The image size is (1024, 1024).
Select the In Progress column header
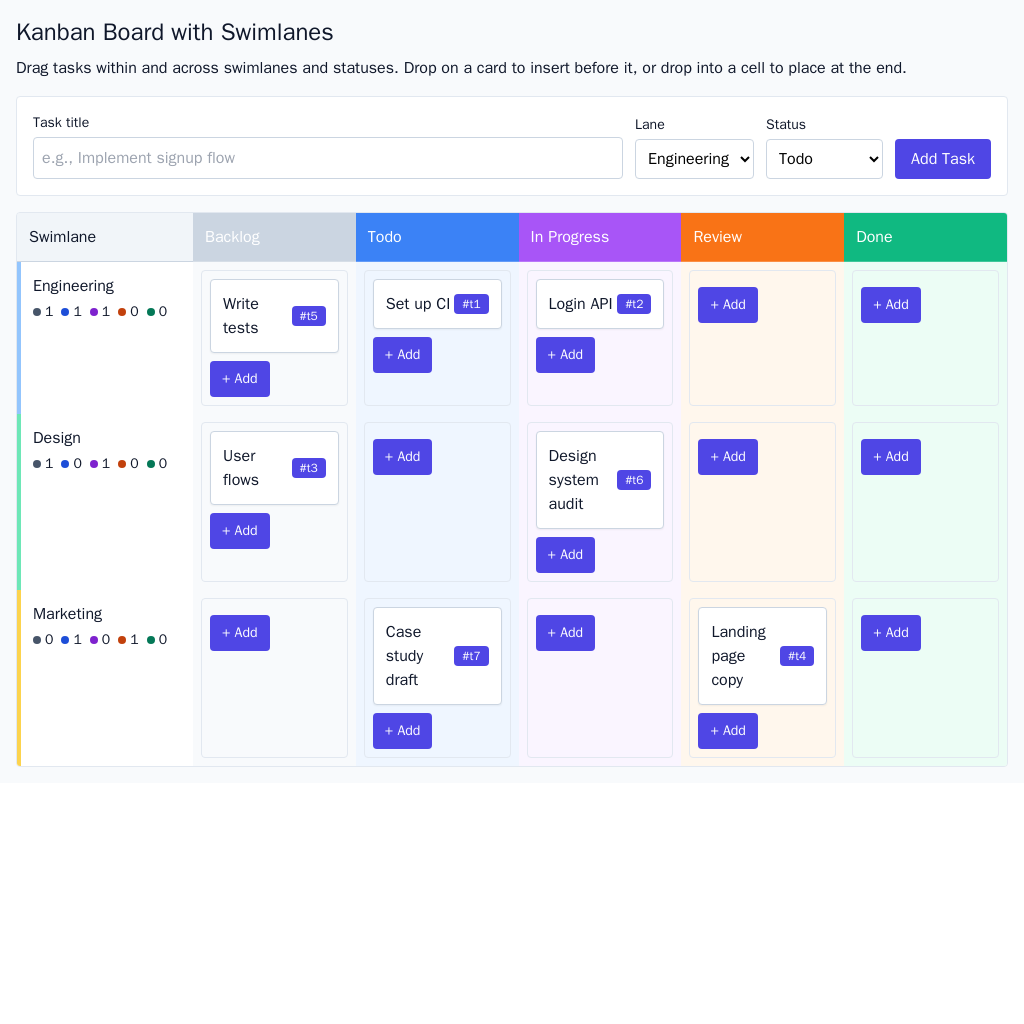point(600,237)
